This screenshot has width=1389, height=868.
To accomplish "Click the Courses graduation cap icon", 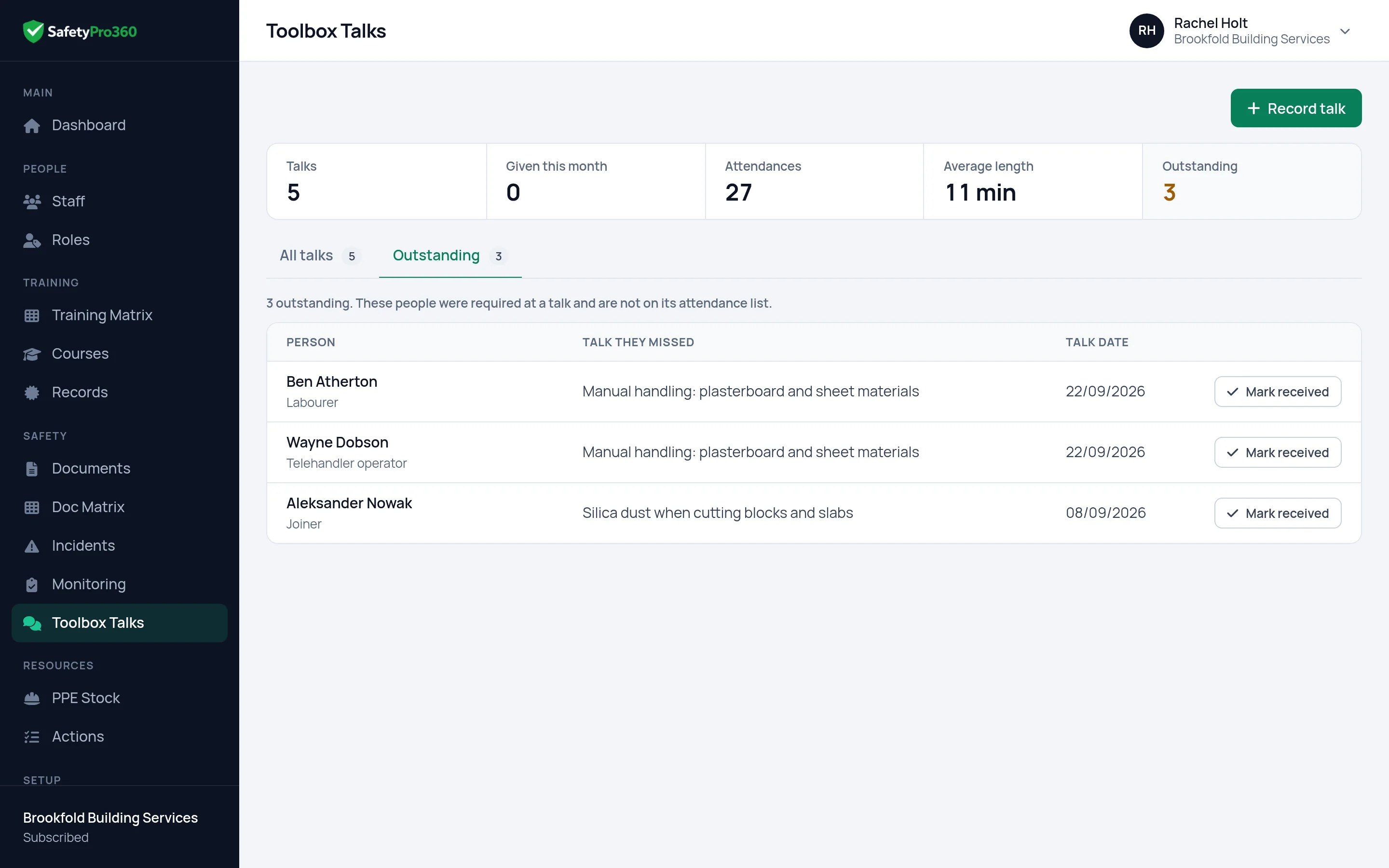I will (x=32, y=354).
